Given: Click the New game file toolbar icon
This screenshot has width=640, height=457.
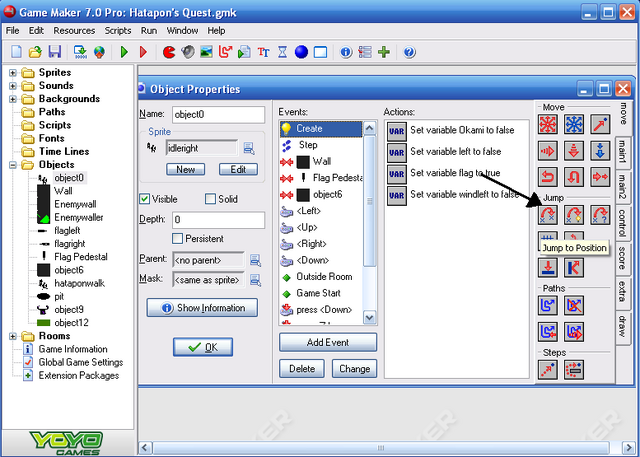Looking at the screenshot, I should point(16,52).
